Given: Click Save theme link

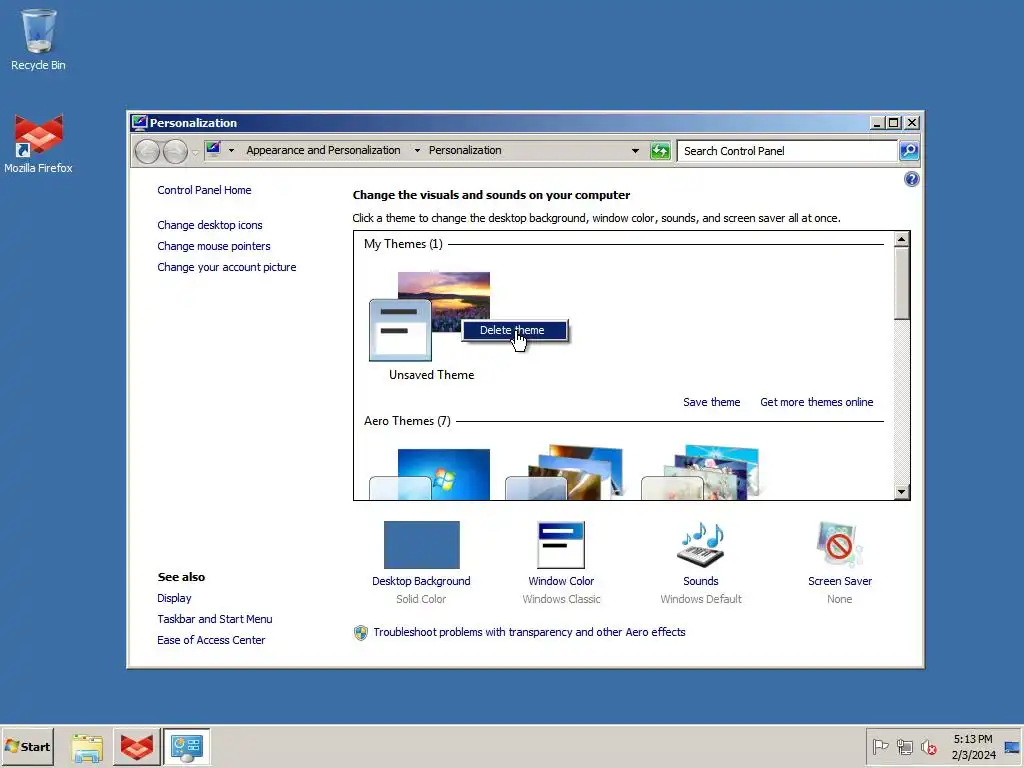Looking at the screenshot, I should coord(711,402).
